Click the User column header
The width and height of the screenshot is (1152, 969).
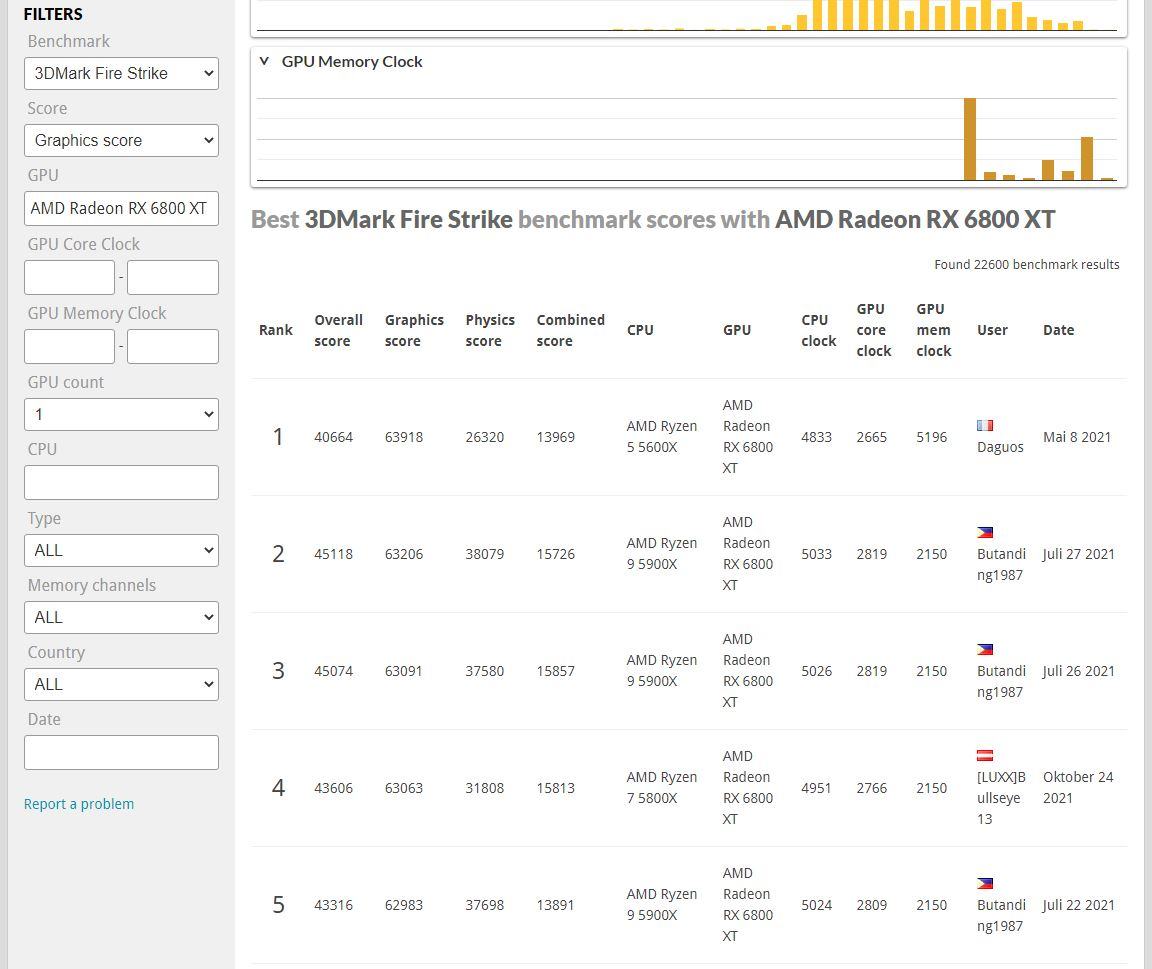point(993,330)
